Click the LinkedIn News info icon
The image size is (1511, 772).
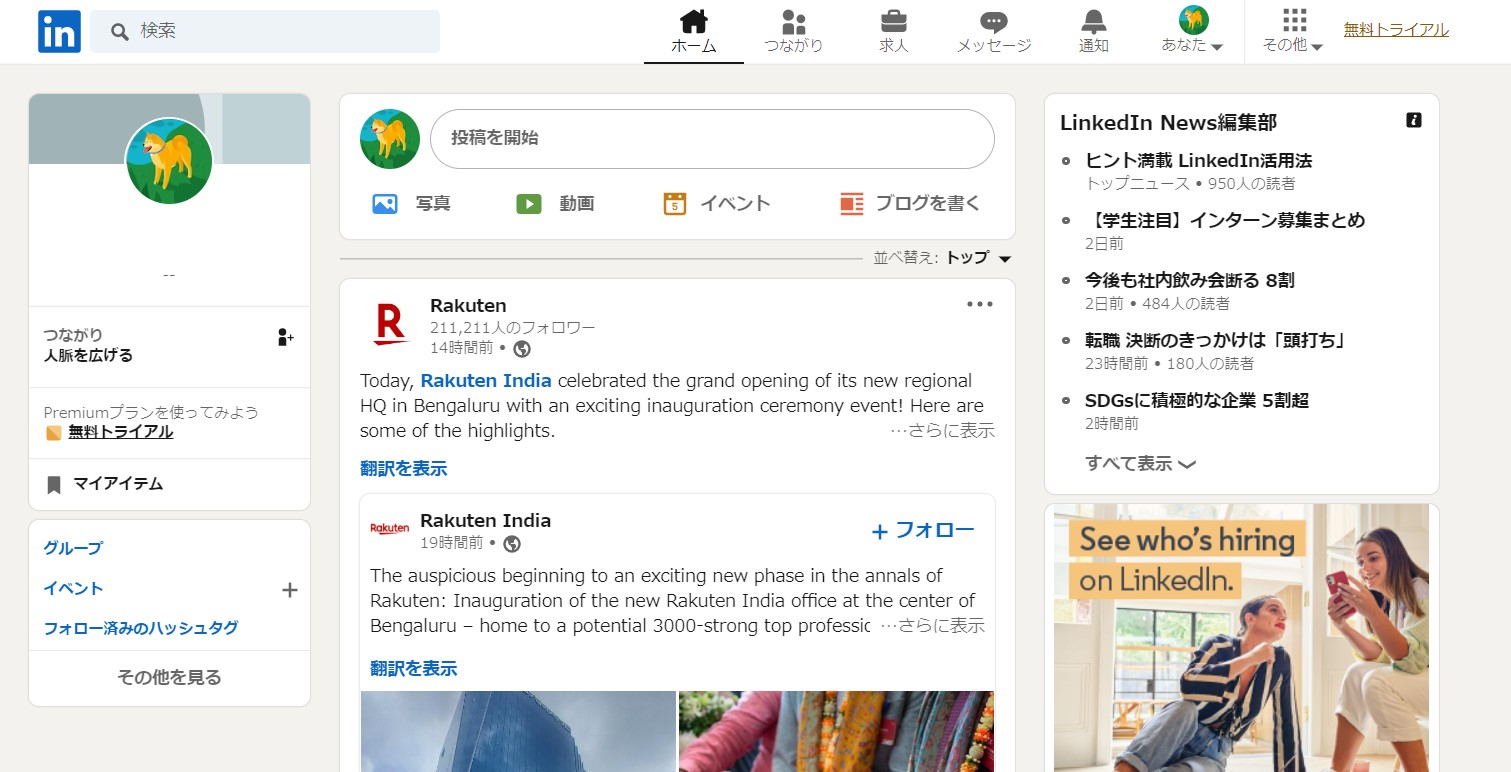[1414, 120]
